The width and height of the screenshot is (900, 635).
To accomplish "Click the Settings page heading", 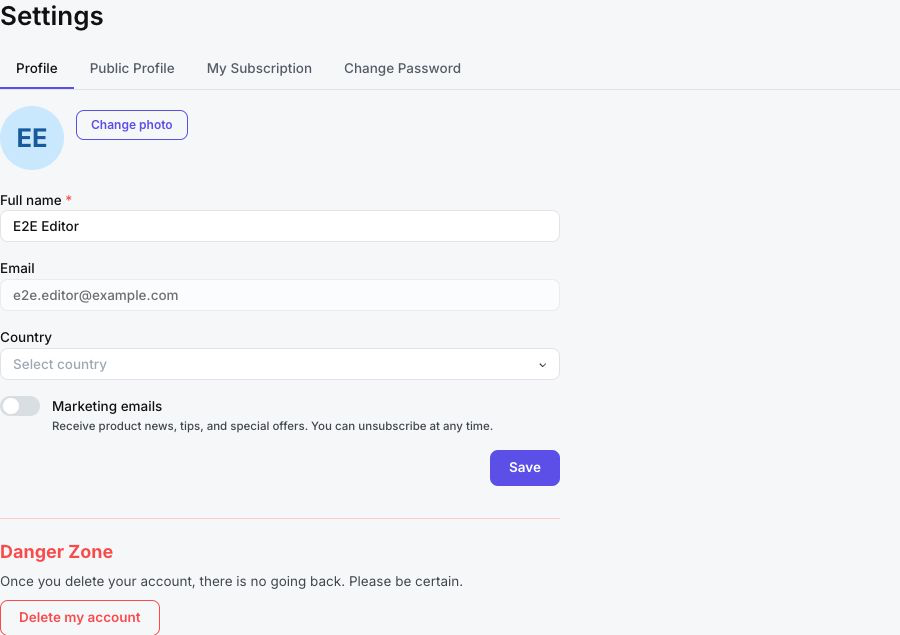I will click(x=52, y=16).
